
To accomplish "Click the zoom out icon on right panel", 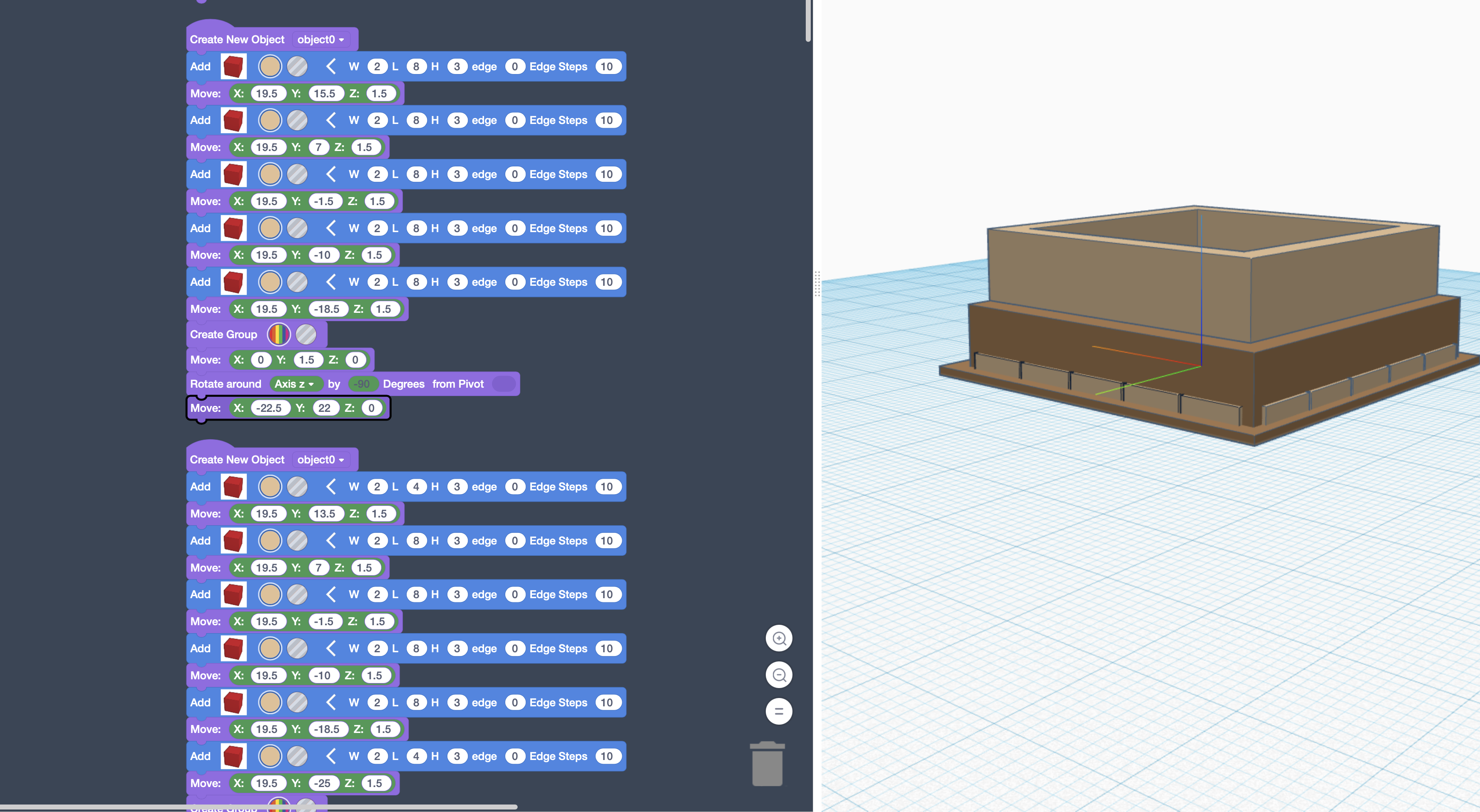I will click(779, 674).
